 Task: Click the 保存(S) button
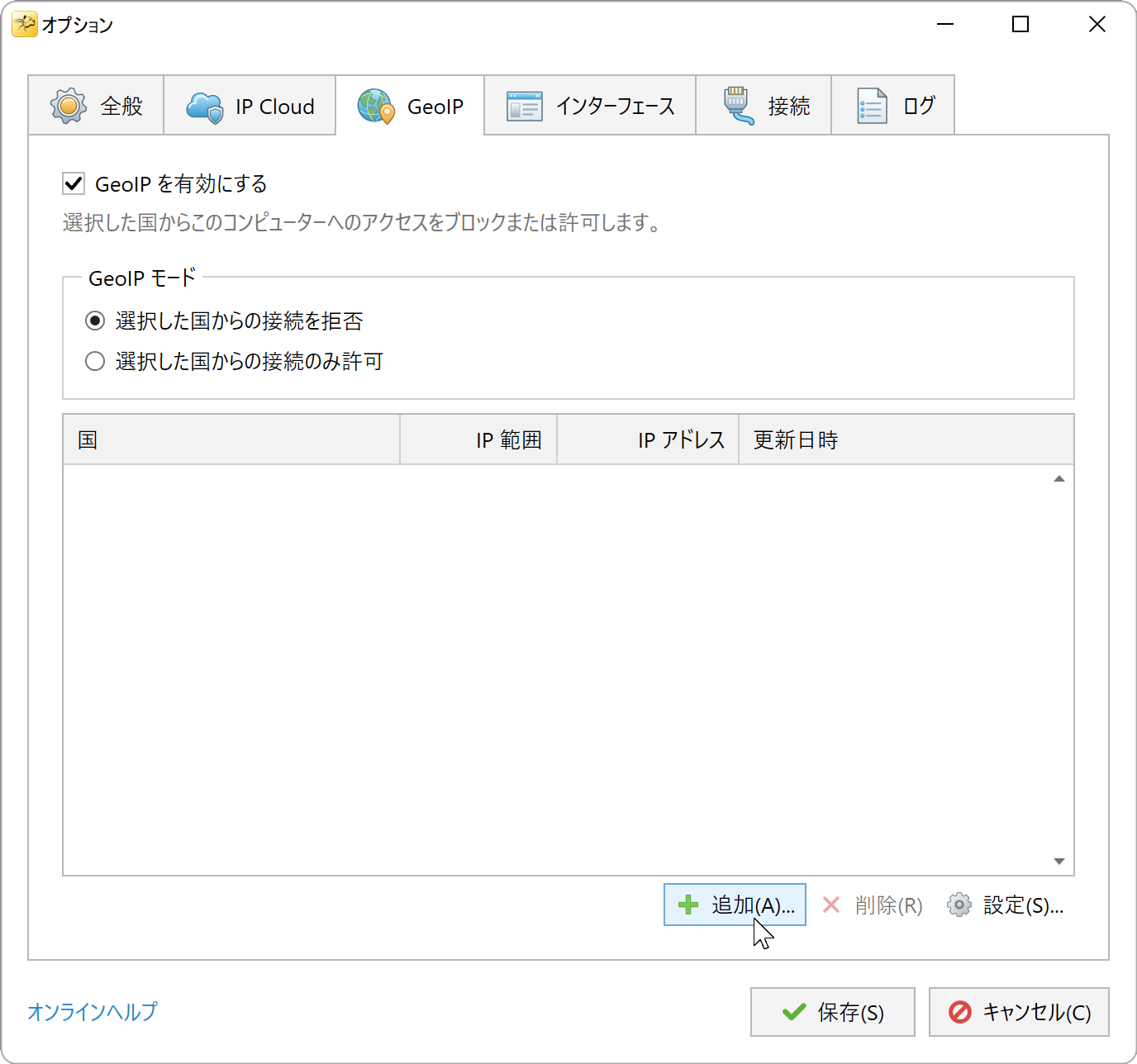click(833, 1012)
